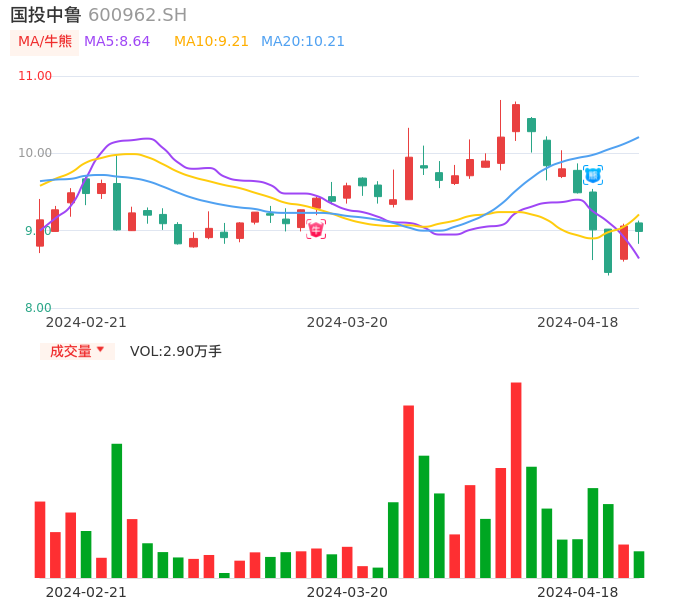Click the 2024-02-21 date under price chart
The image size is (686, 606).
coord(86,322)
